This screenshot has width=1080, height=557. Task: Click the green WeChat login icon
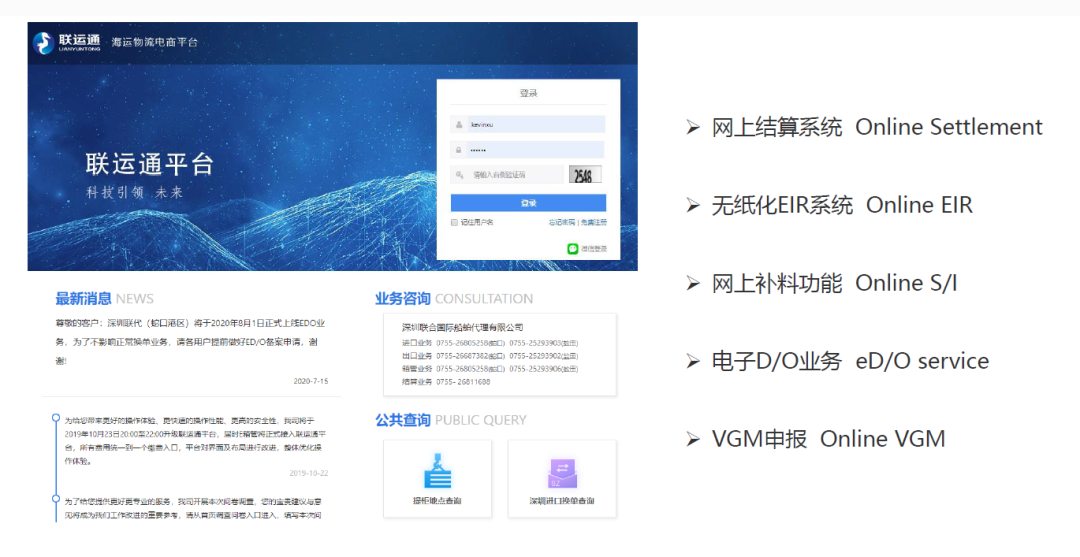[572, 249]
